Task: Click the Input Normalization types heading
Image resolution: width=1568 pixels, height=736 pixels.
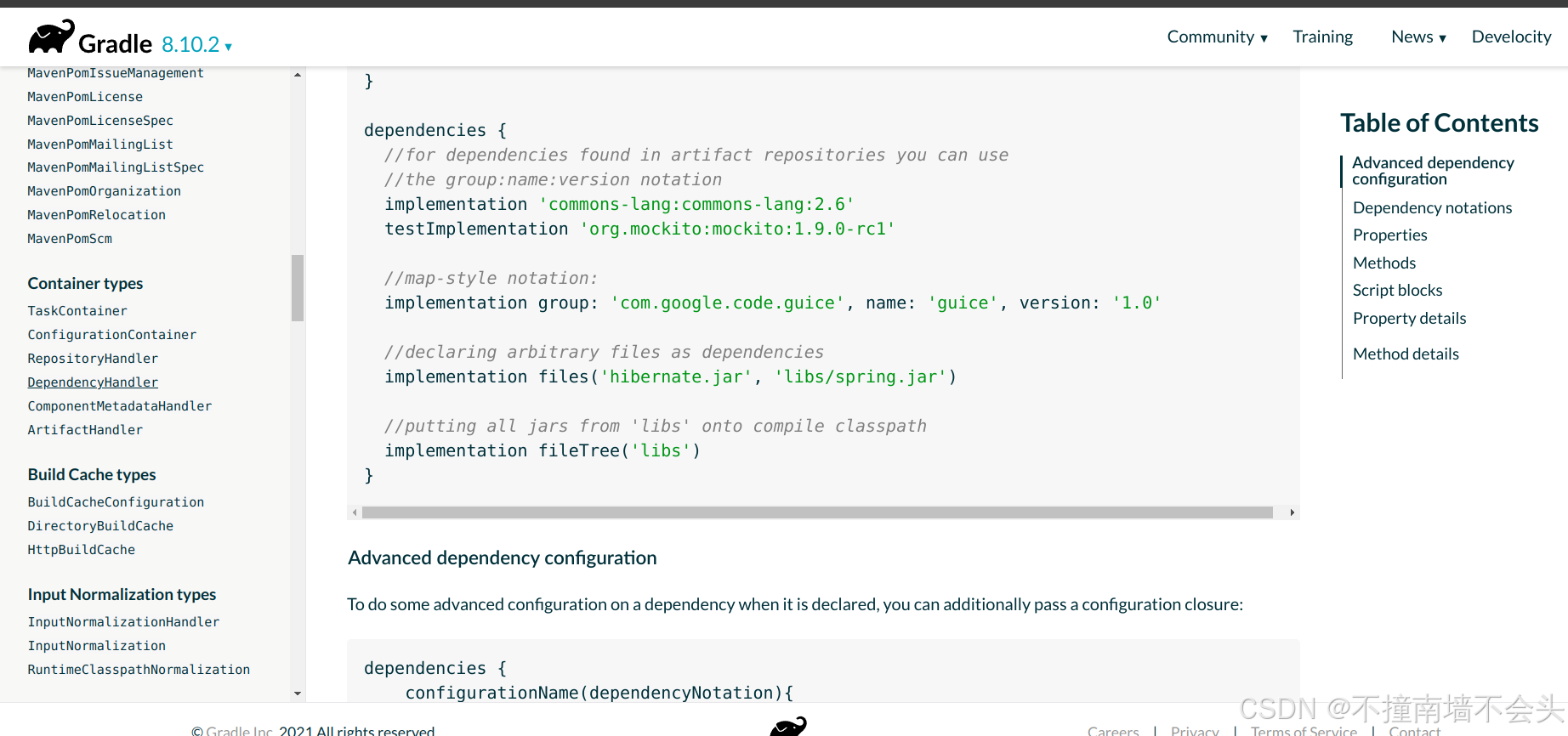Action: coord(122,594)
